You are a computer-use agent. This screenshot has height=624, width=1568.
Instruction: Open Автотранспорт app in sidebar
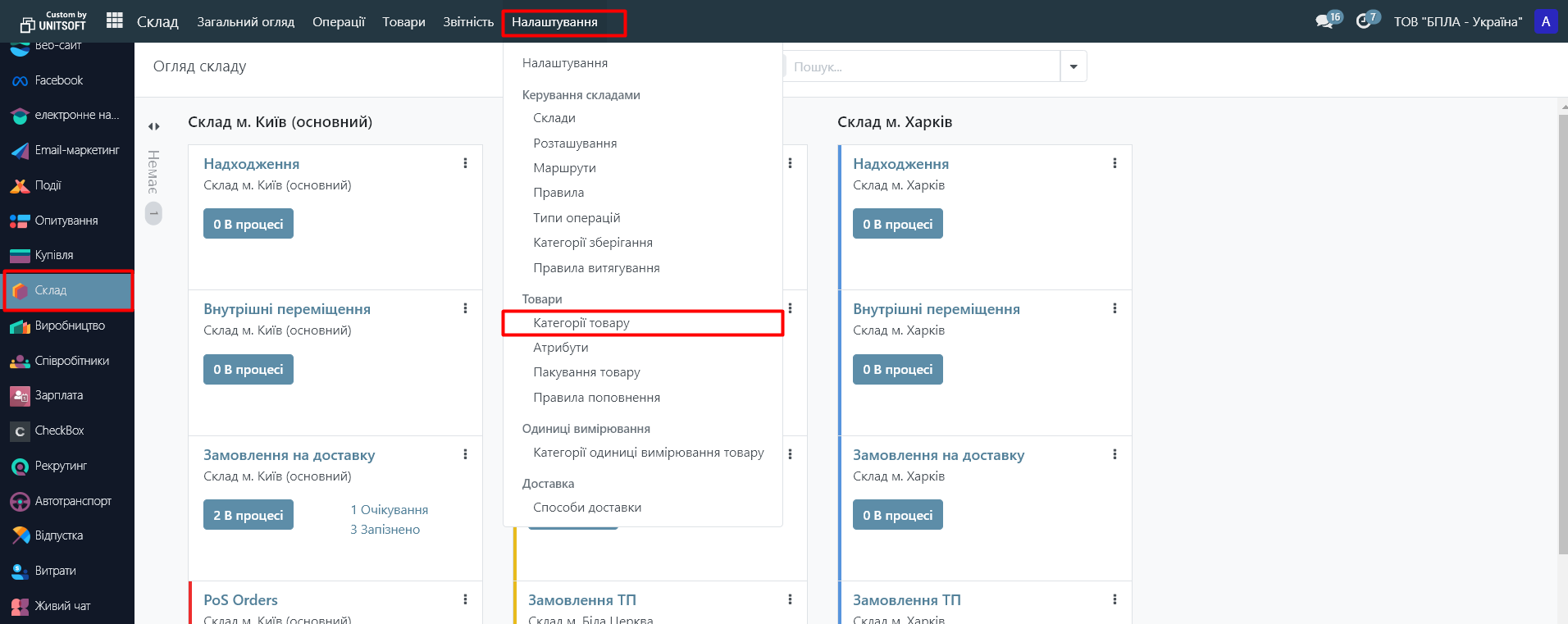pos(73,501)
